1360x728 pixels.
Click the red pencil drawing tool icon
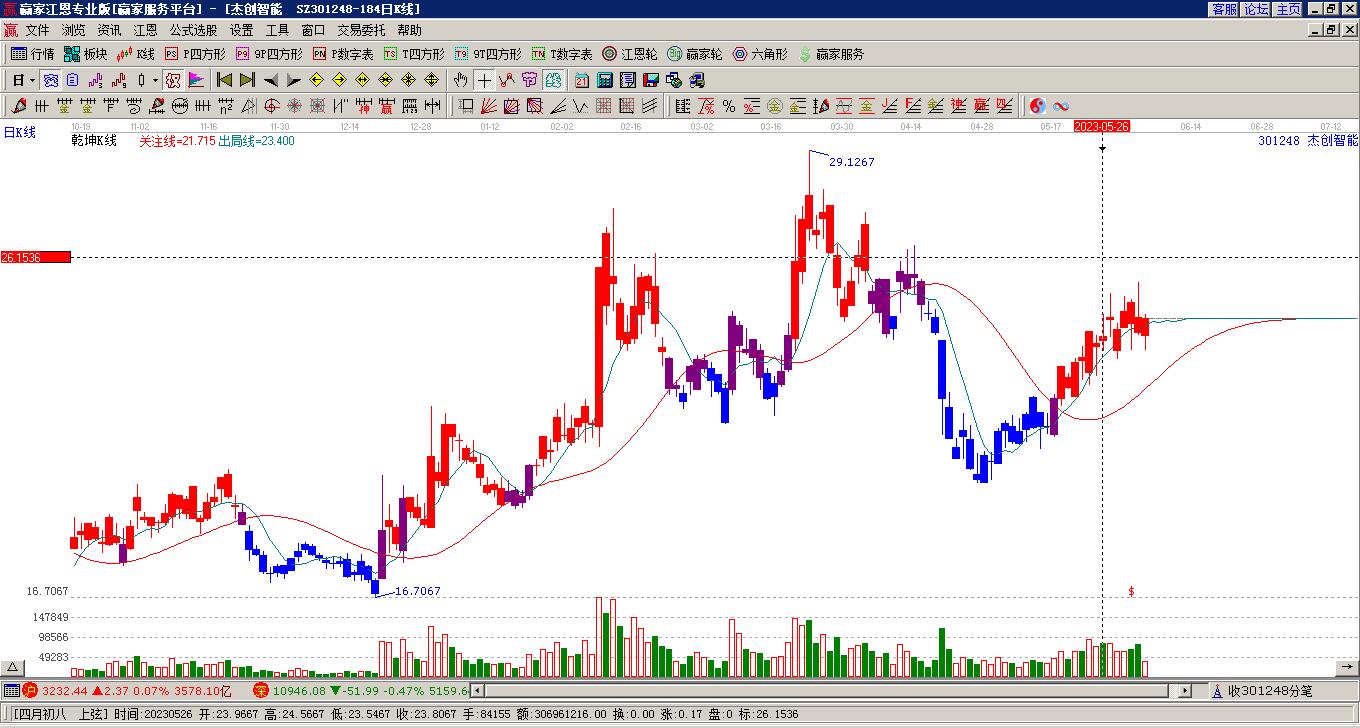[x=19, y=106]
